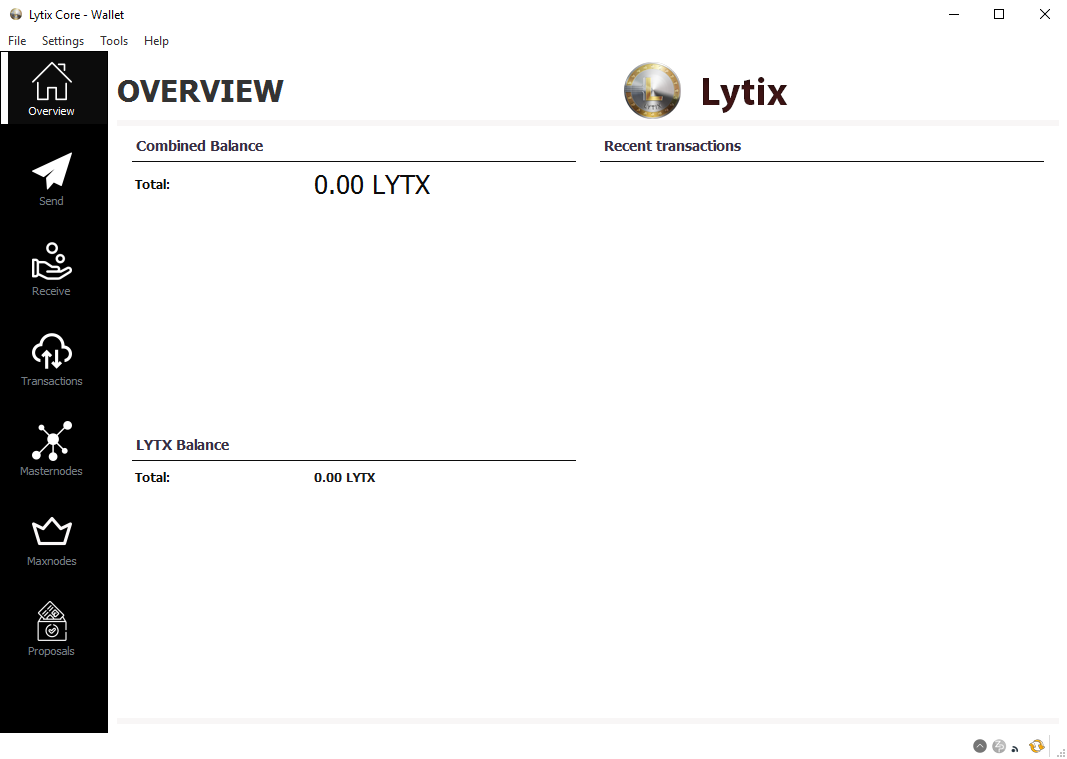Click the Total label under LYTX Balance

[x=152, y=478]
